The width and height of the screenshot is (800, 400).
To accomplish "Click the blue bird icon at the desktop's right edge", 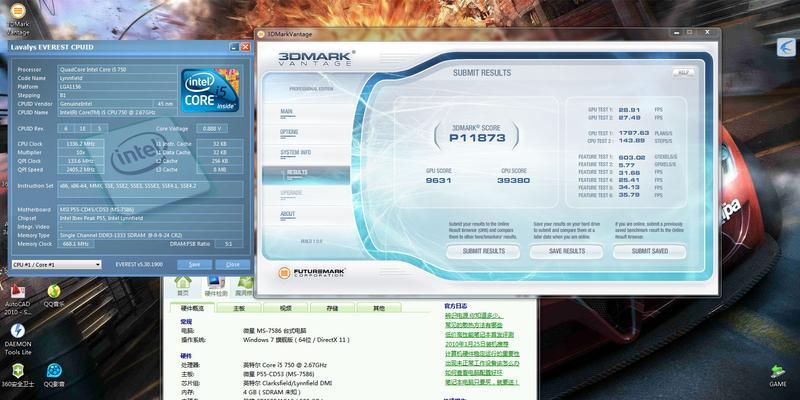I will (786, 47).
